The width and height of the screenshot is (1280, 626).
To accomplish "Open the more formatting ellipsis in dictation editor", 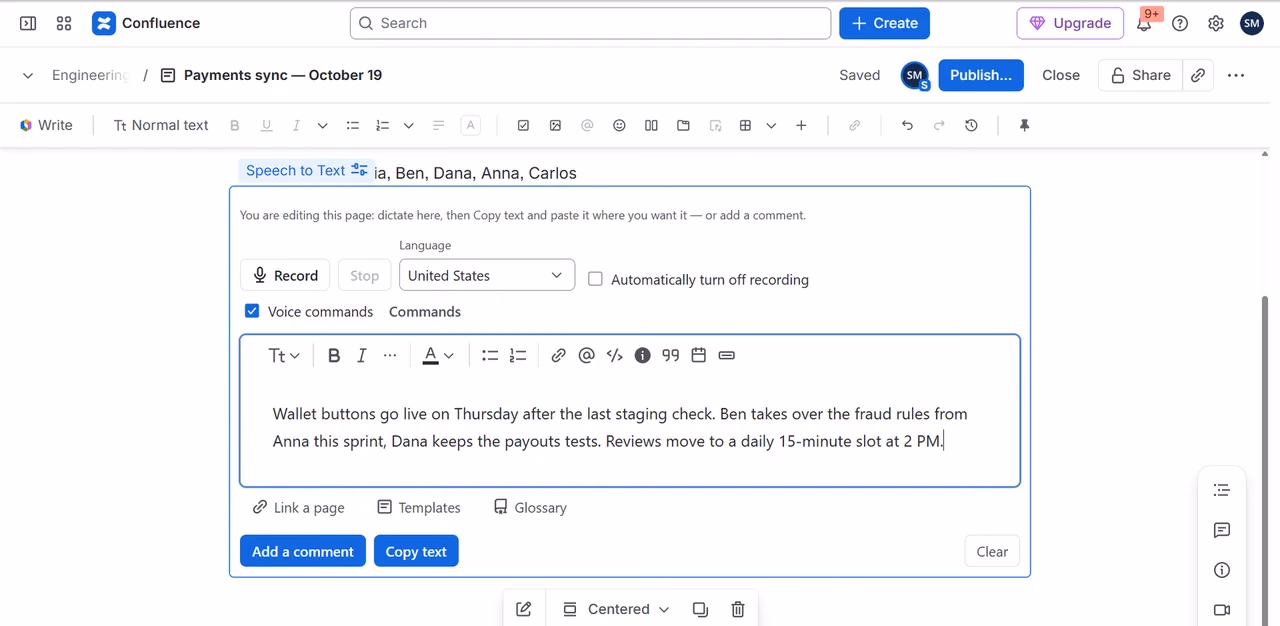I will (390, 355).
